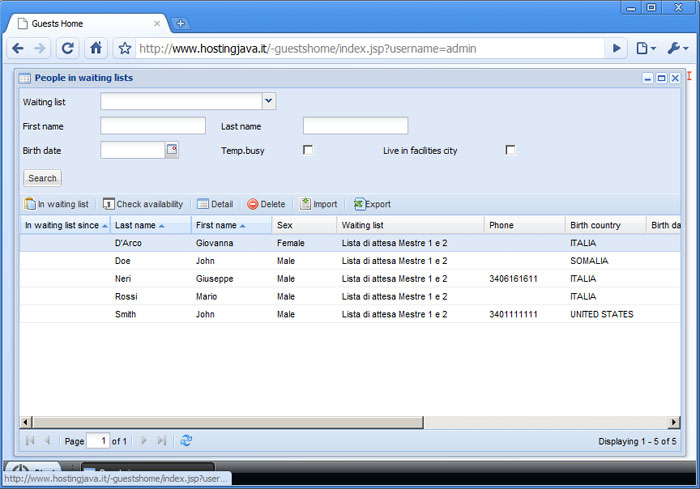Import people into the list
The image size is (700, 489).
pyautogui.click(x=319, y=204)
